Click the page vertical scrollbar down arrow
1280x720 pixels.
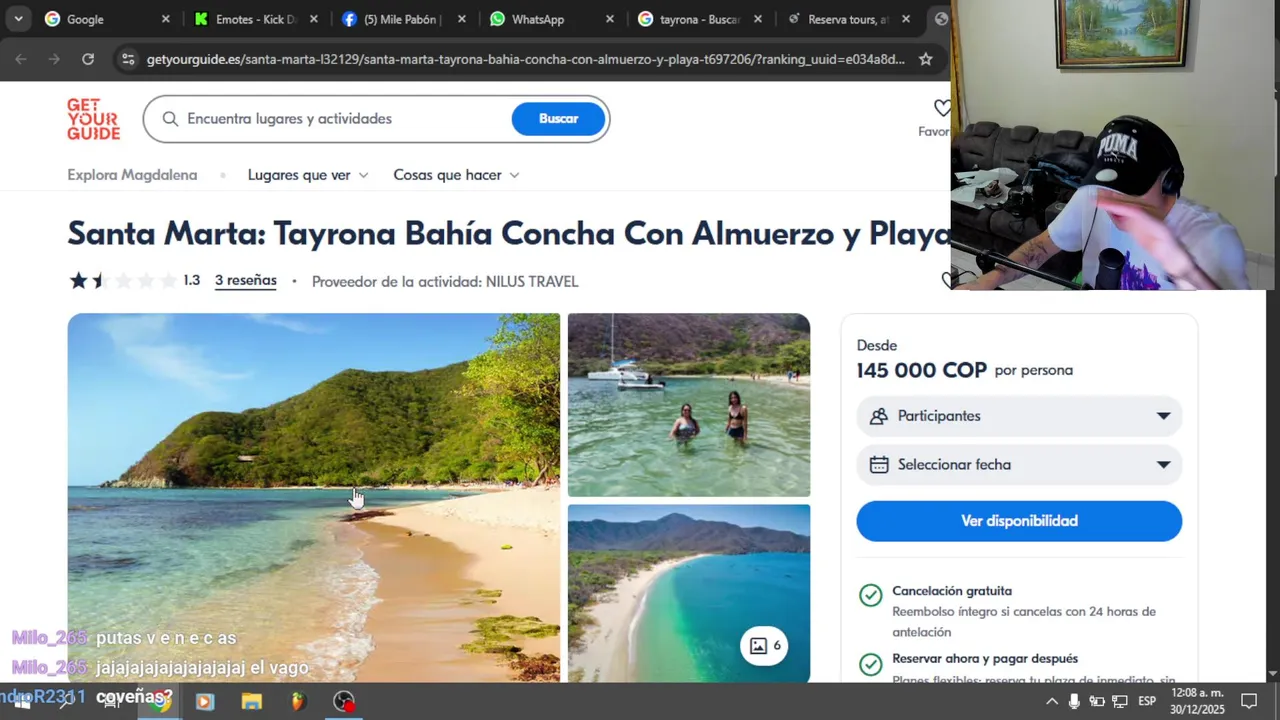point(1272,674)
